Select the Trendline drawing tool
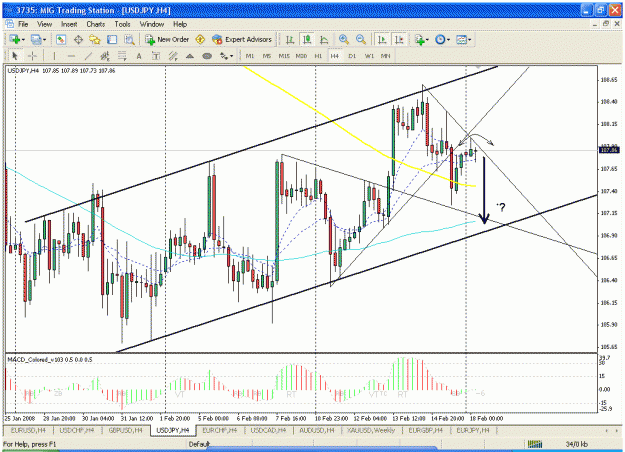 pos(88,56)
